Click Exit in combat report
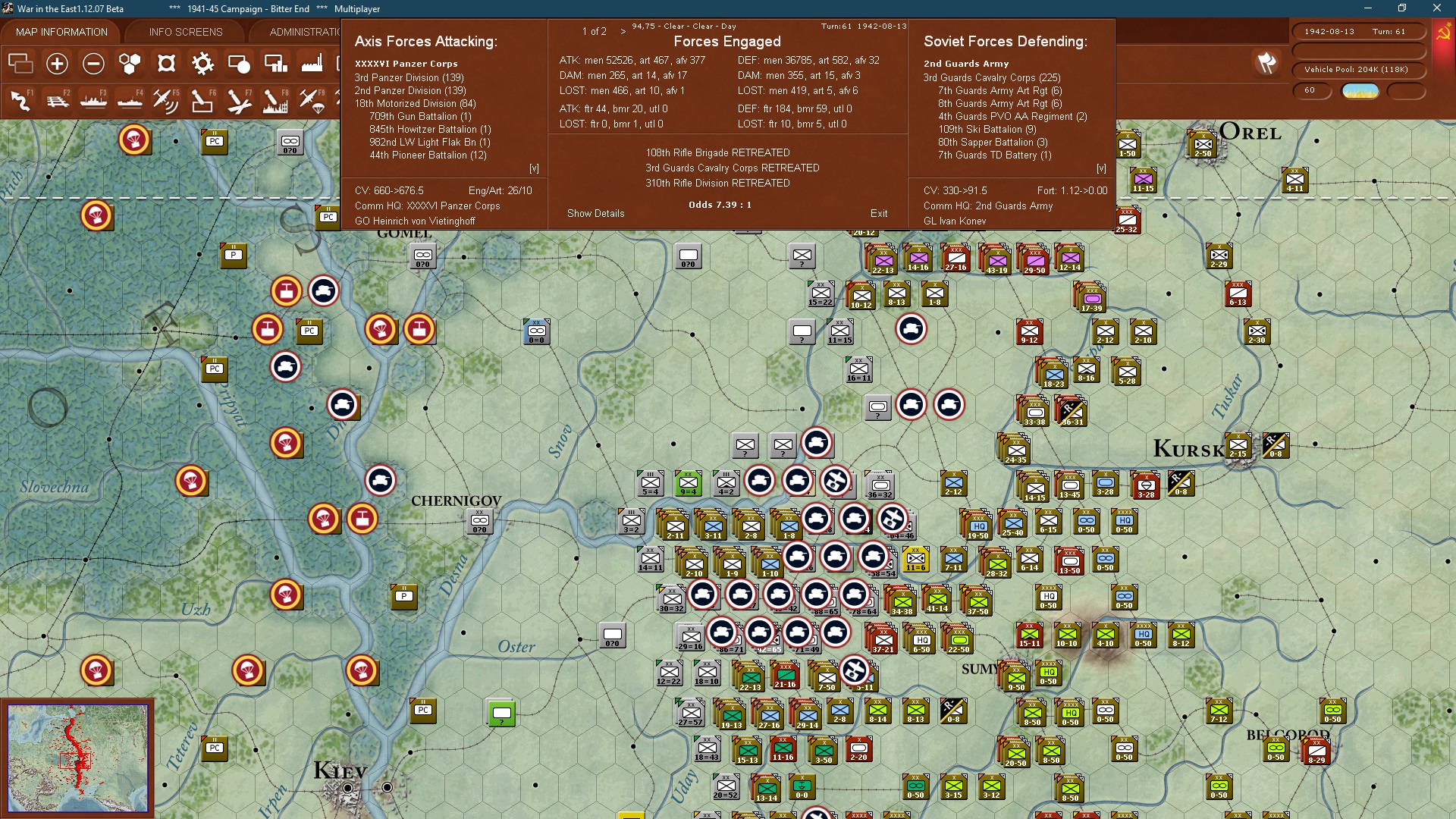The image size is (1456, 819). tap(879, 213)
